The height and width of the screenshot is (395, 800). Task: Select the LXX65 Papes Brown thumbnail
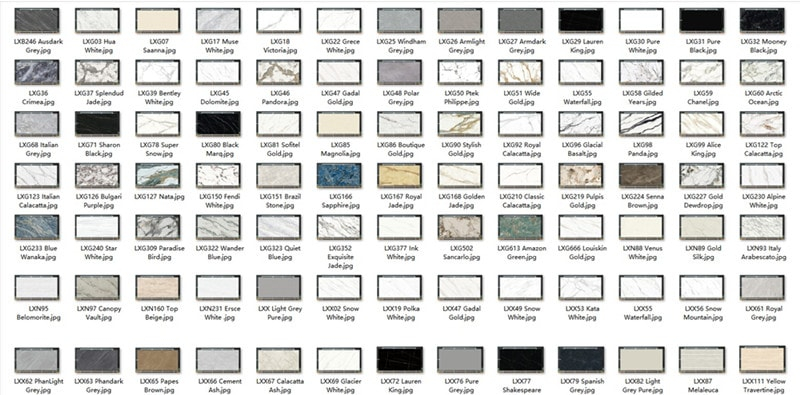coord(158,360)
